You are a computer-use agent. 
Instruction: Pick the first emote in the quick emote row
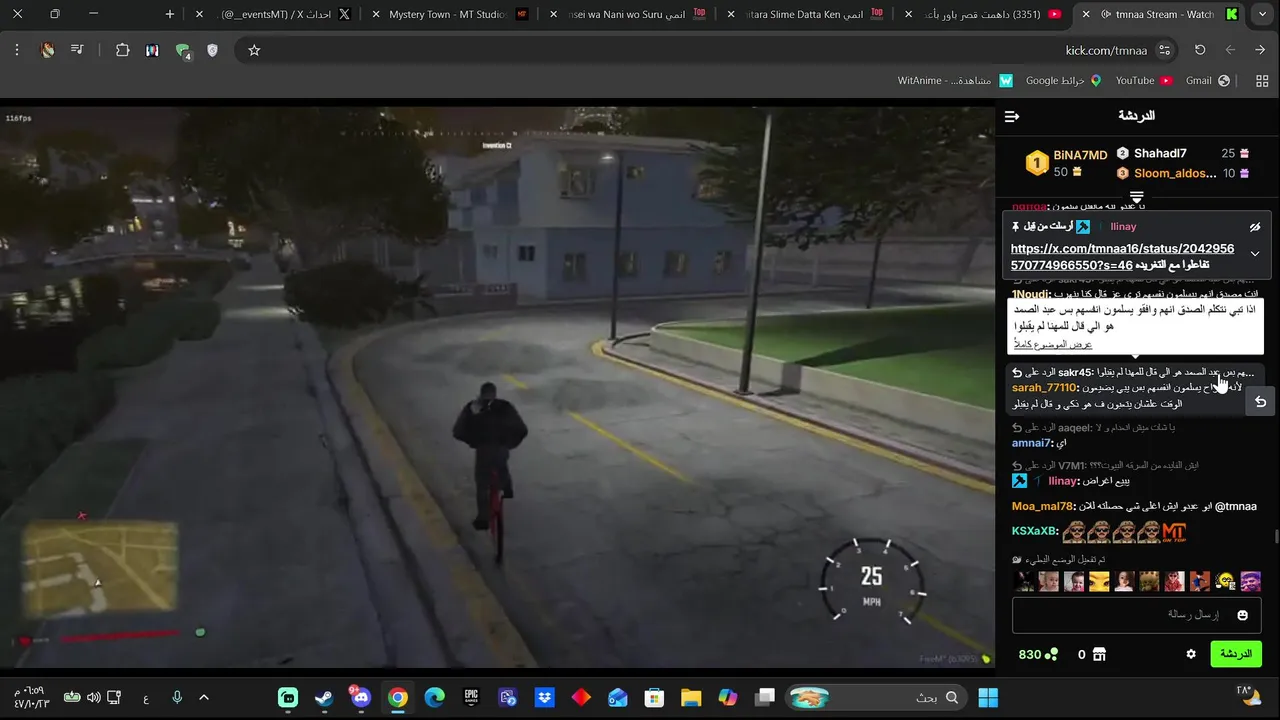pos(1024,582)
